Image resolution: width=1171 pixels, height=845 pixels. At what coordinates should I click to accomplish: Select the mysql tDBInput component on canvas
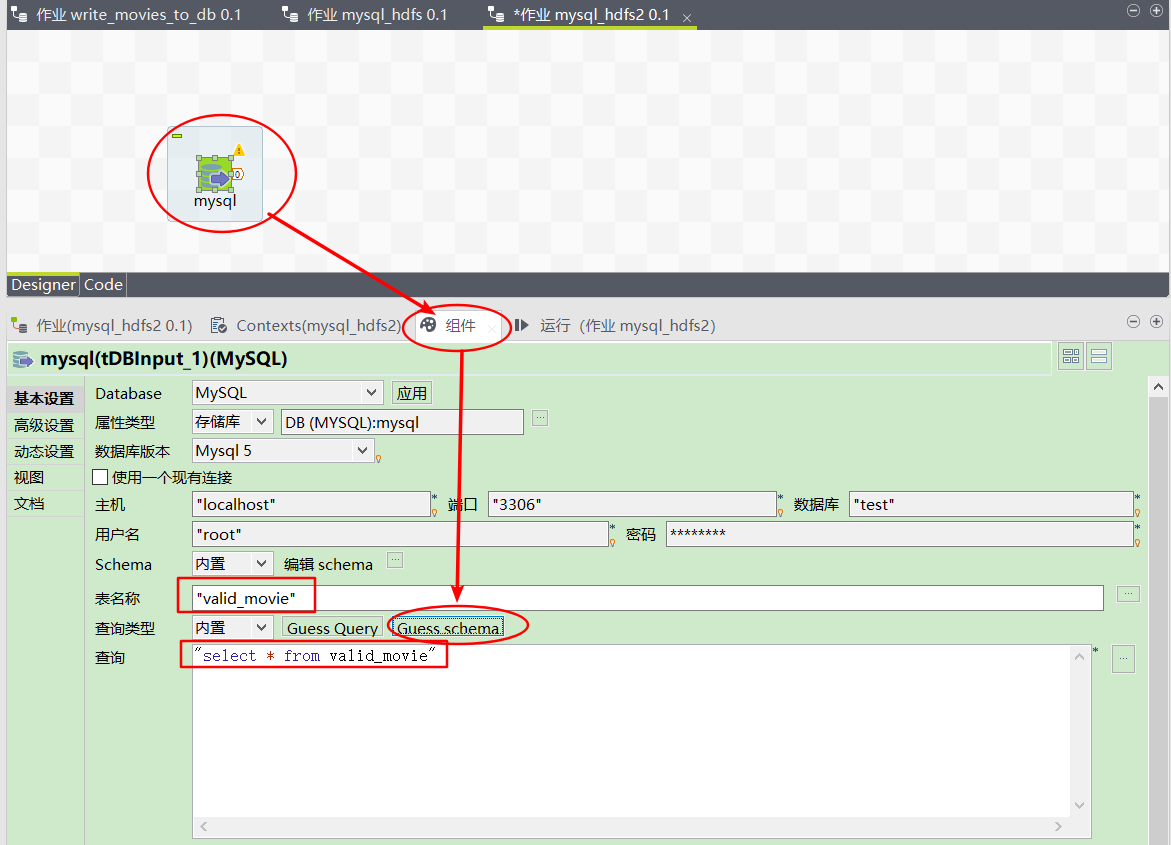(214, 175)
